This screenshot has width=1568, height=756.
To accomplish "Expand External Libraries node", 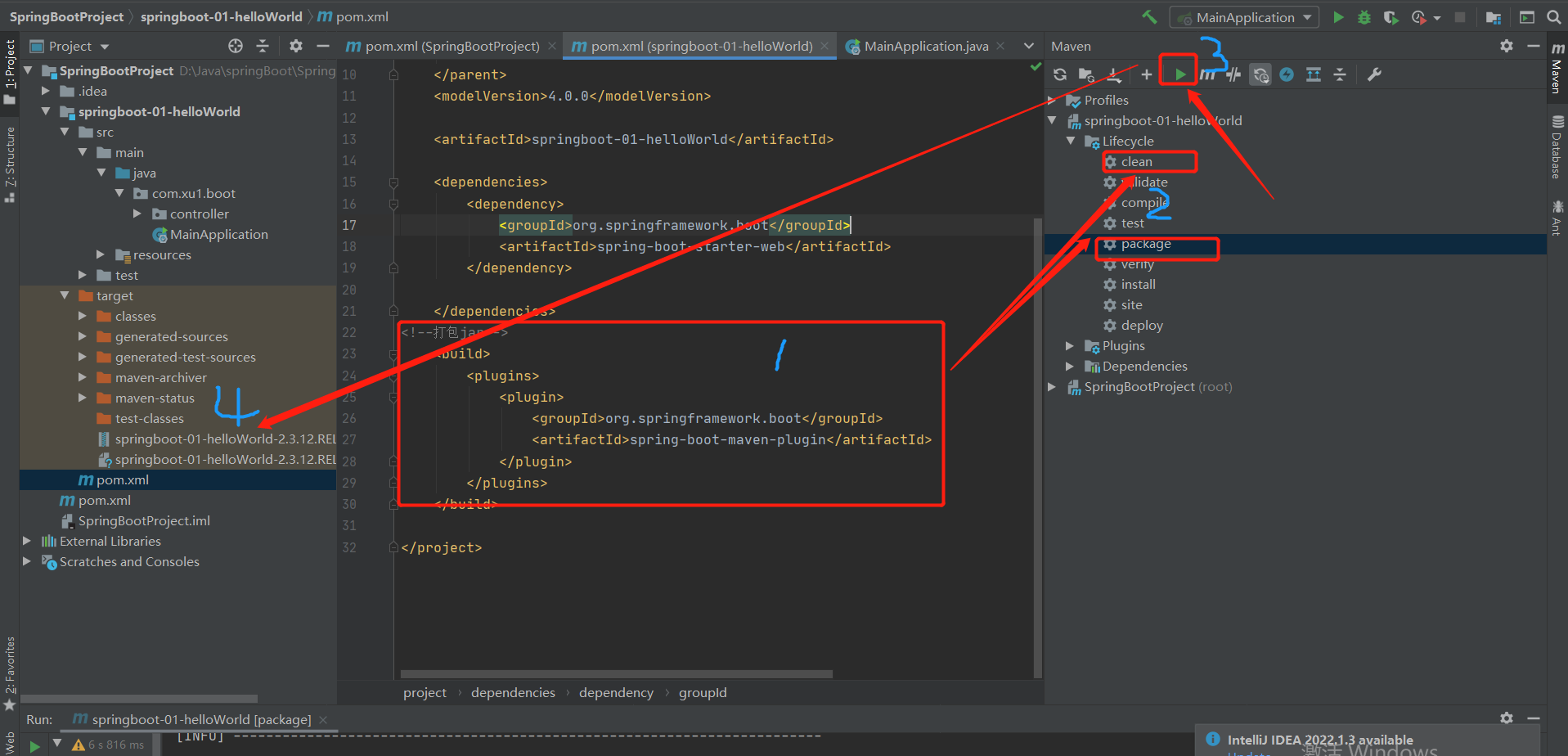I will [x=27, y=541].
